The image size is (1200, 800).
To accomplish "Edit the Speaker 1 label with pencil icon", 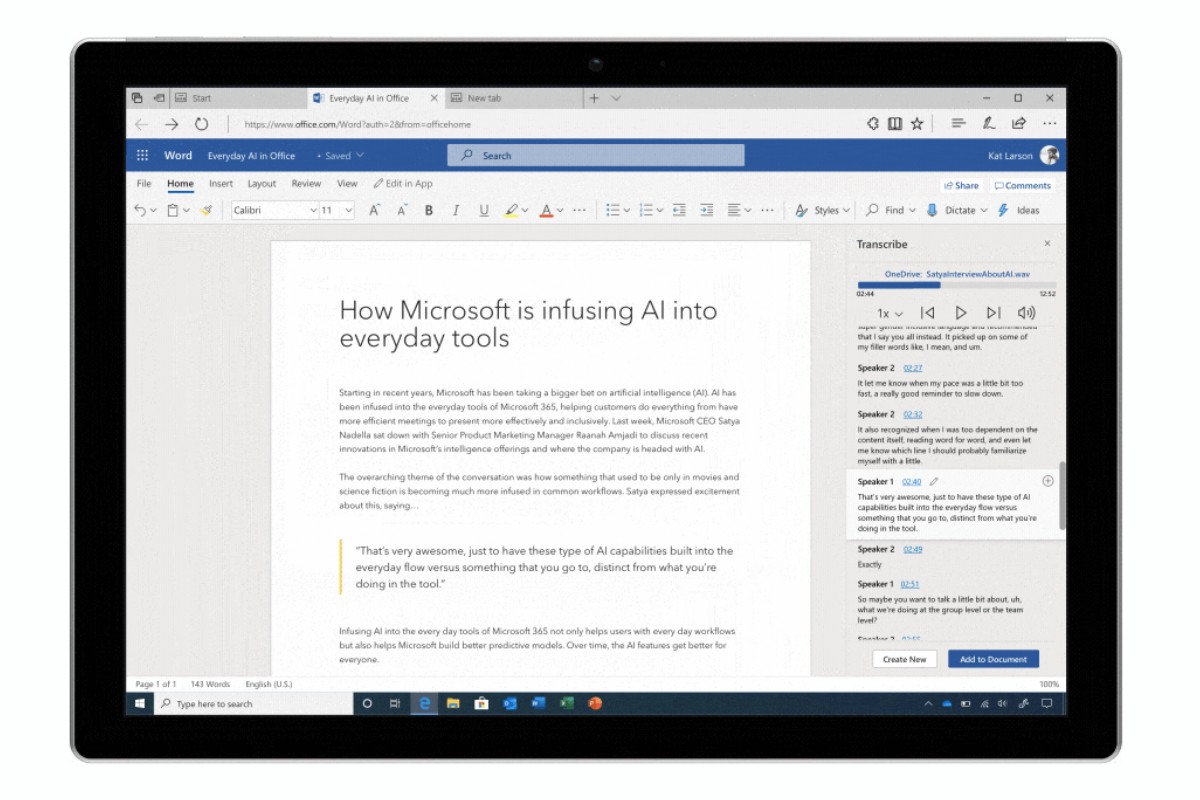I will 934,481.
